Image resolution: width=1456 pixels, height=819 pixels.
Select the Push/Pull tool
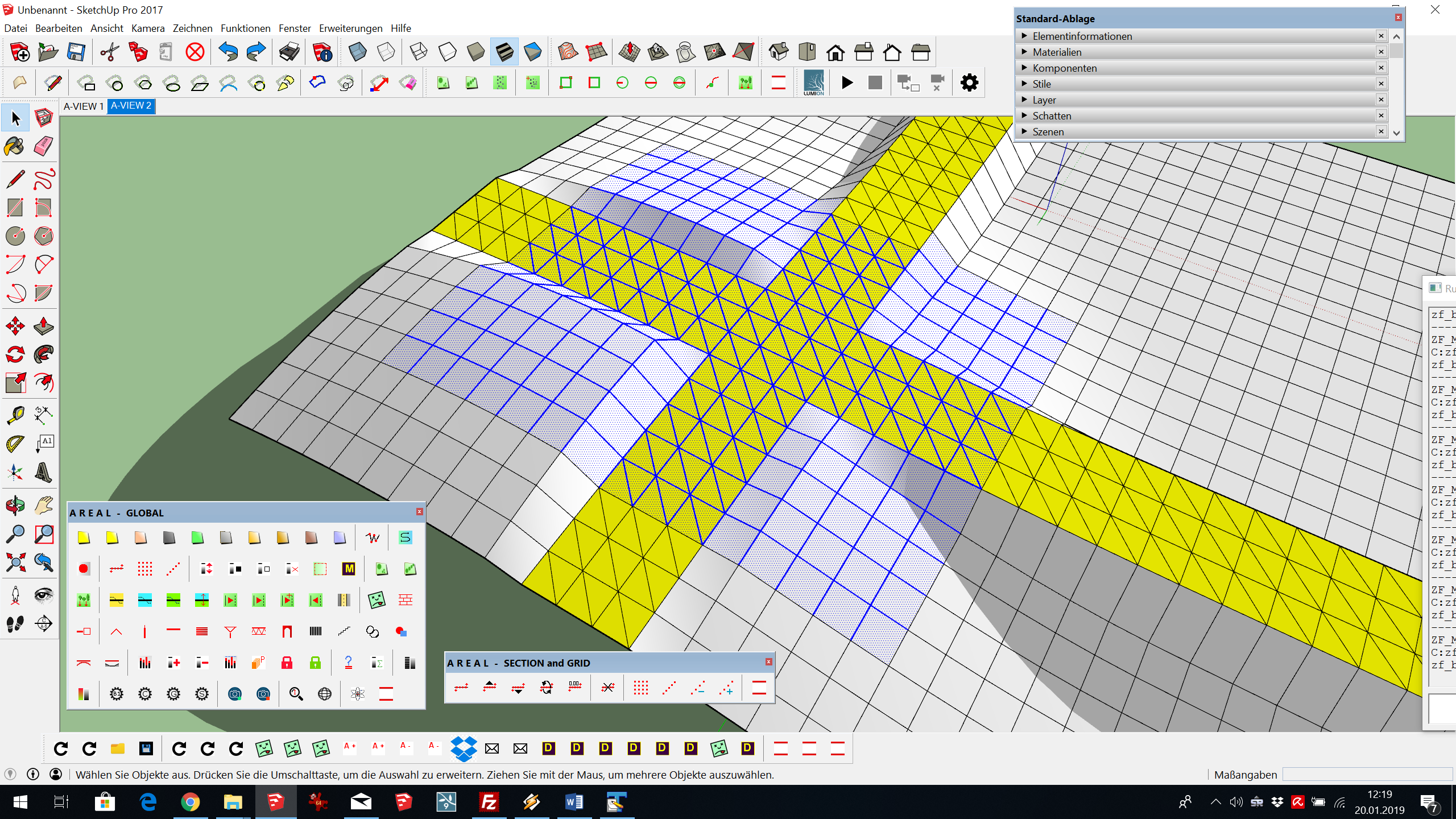[x=43, y=326]
